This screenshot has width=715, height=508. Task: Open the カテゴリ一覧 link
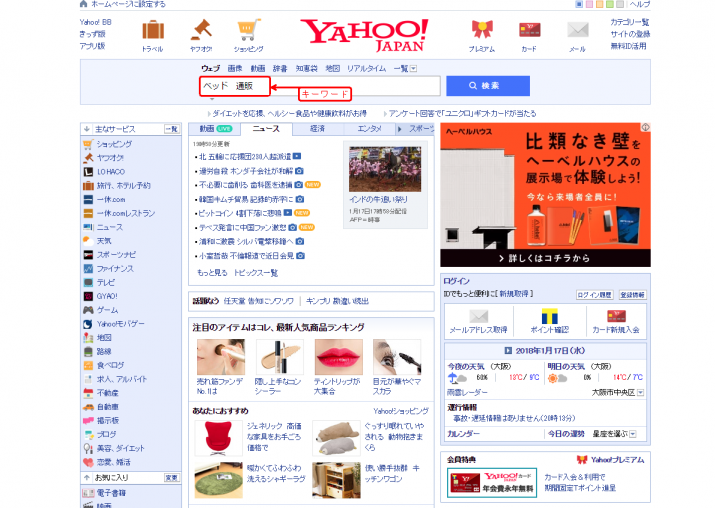click(630, 22)
